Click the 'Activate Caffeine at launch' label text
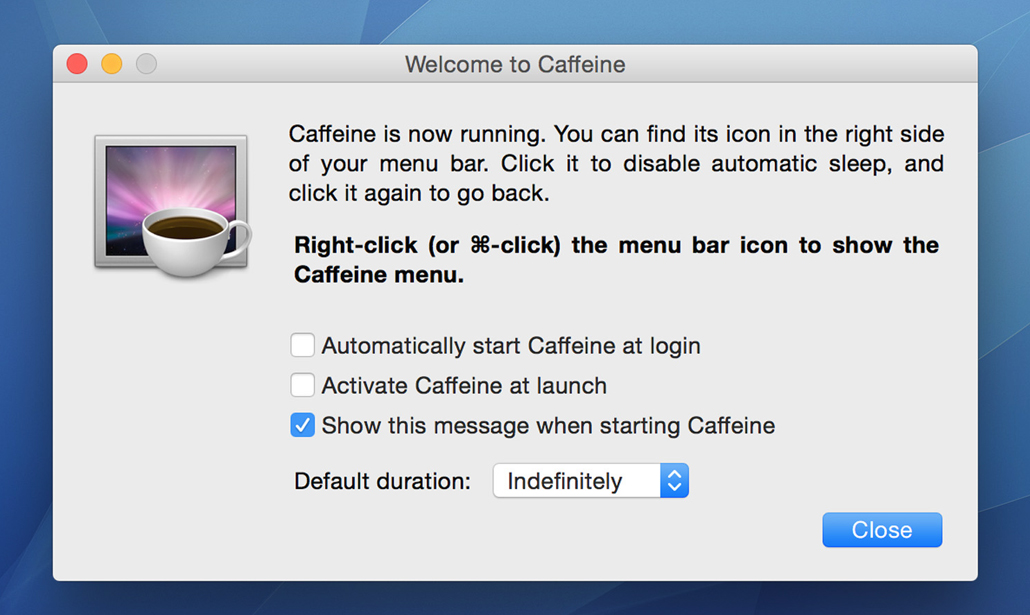Image resolution: width=1030 pixels, height=615 pixels. point(464,385)
